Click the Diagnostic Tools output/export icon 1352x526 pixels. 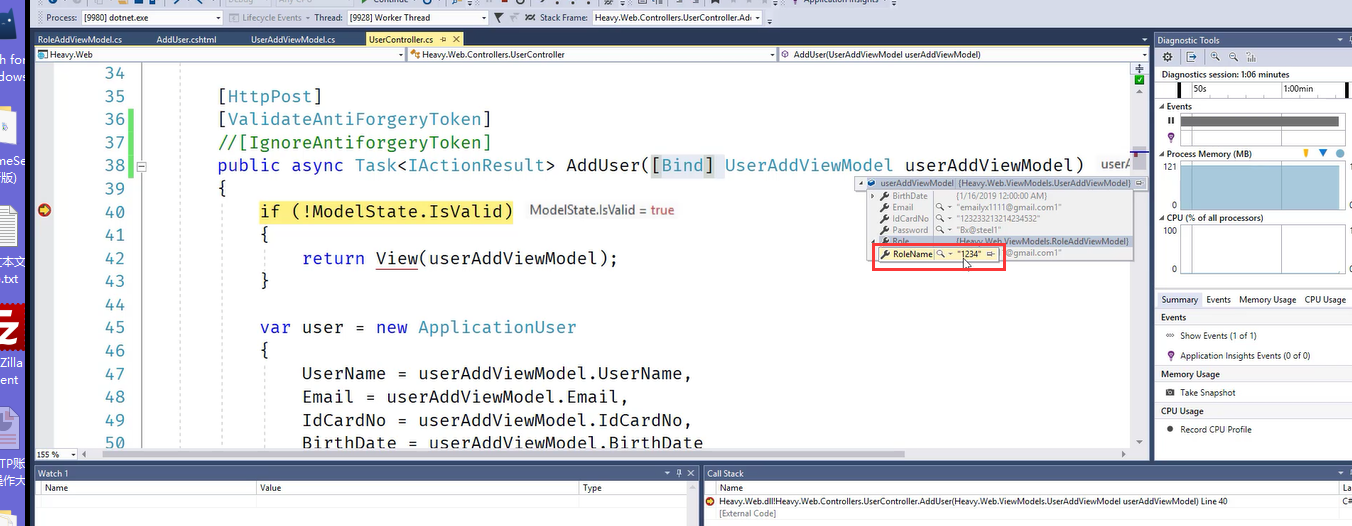point(1191,57)
